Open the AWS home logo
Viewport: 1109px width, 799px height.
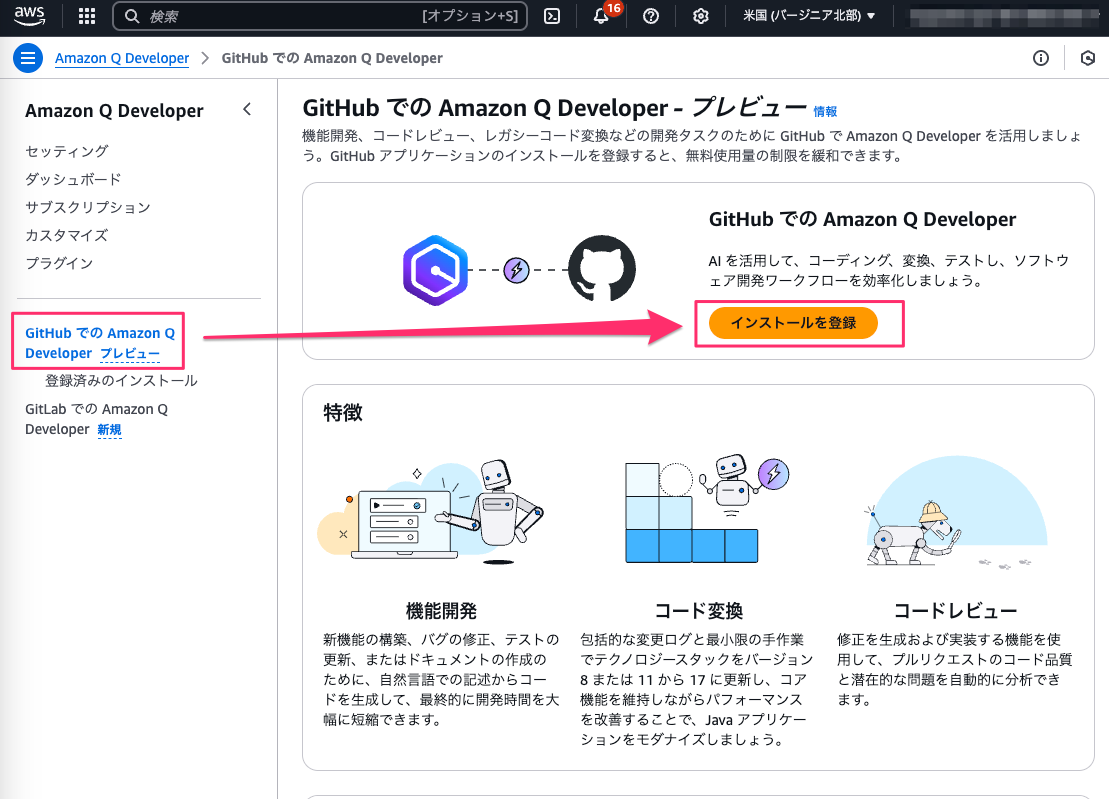30,16
